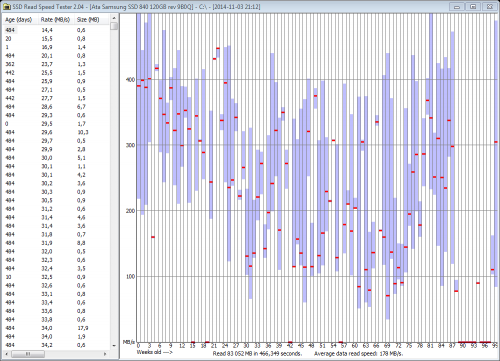
Task: Select the row with rate 34,2
Action: pos(56,345)
